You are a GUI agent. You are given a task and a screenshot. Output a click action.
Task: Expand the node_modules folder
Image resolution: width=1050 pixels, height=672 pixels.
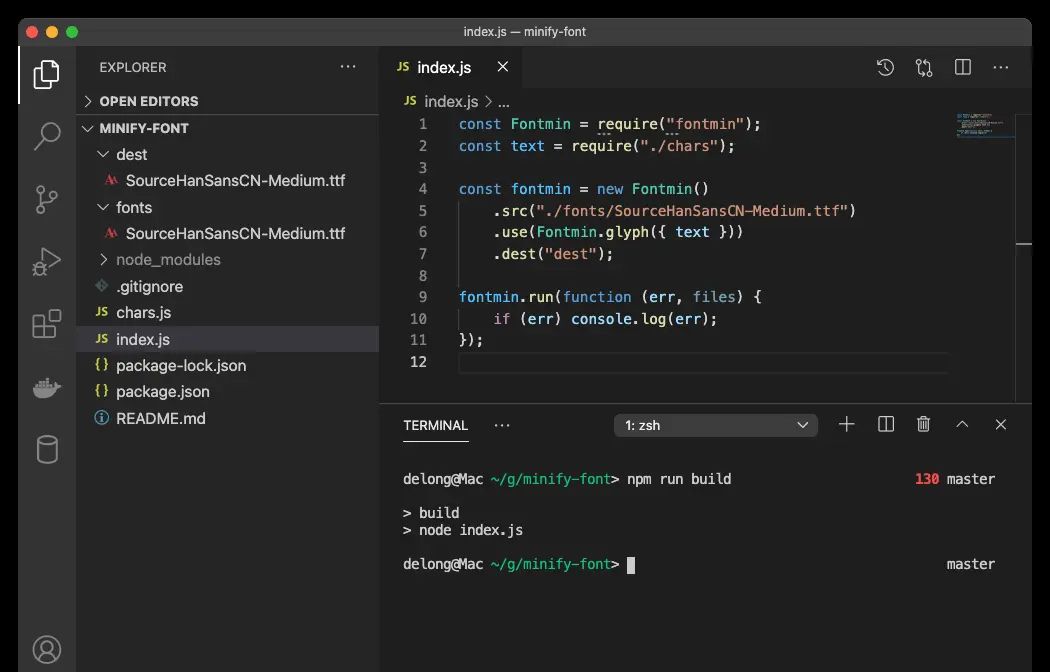click(168, 259)
